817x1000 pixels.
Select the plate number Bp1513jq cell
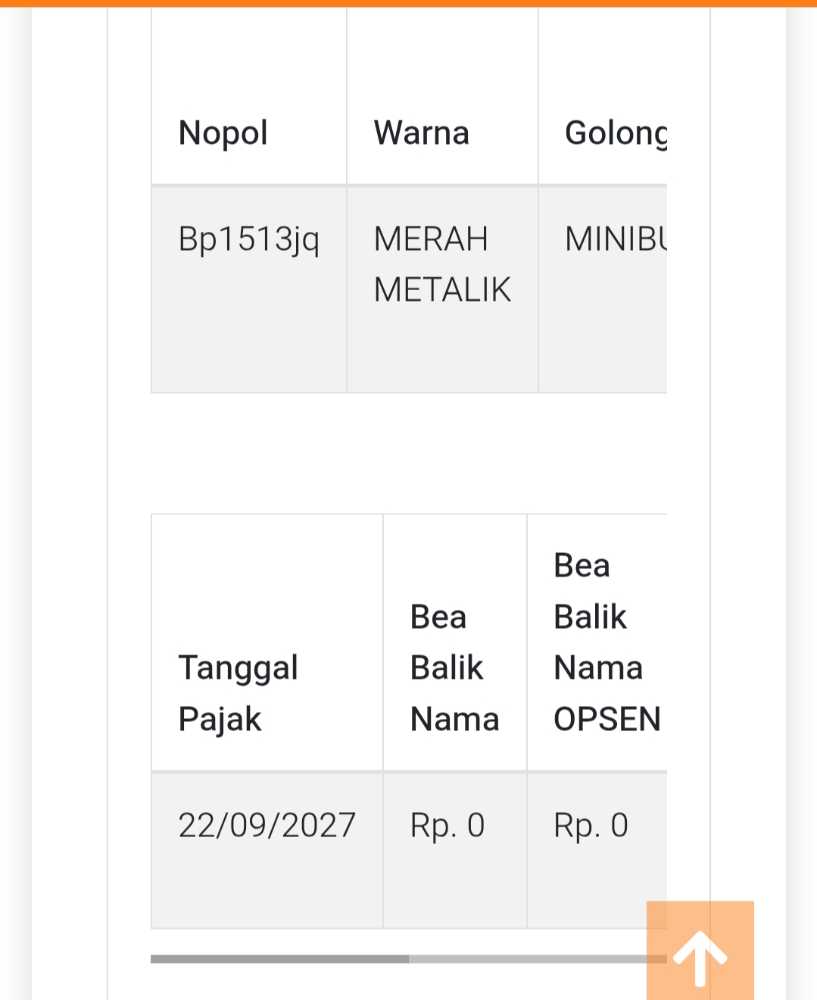[x=249, y=240]
